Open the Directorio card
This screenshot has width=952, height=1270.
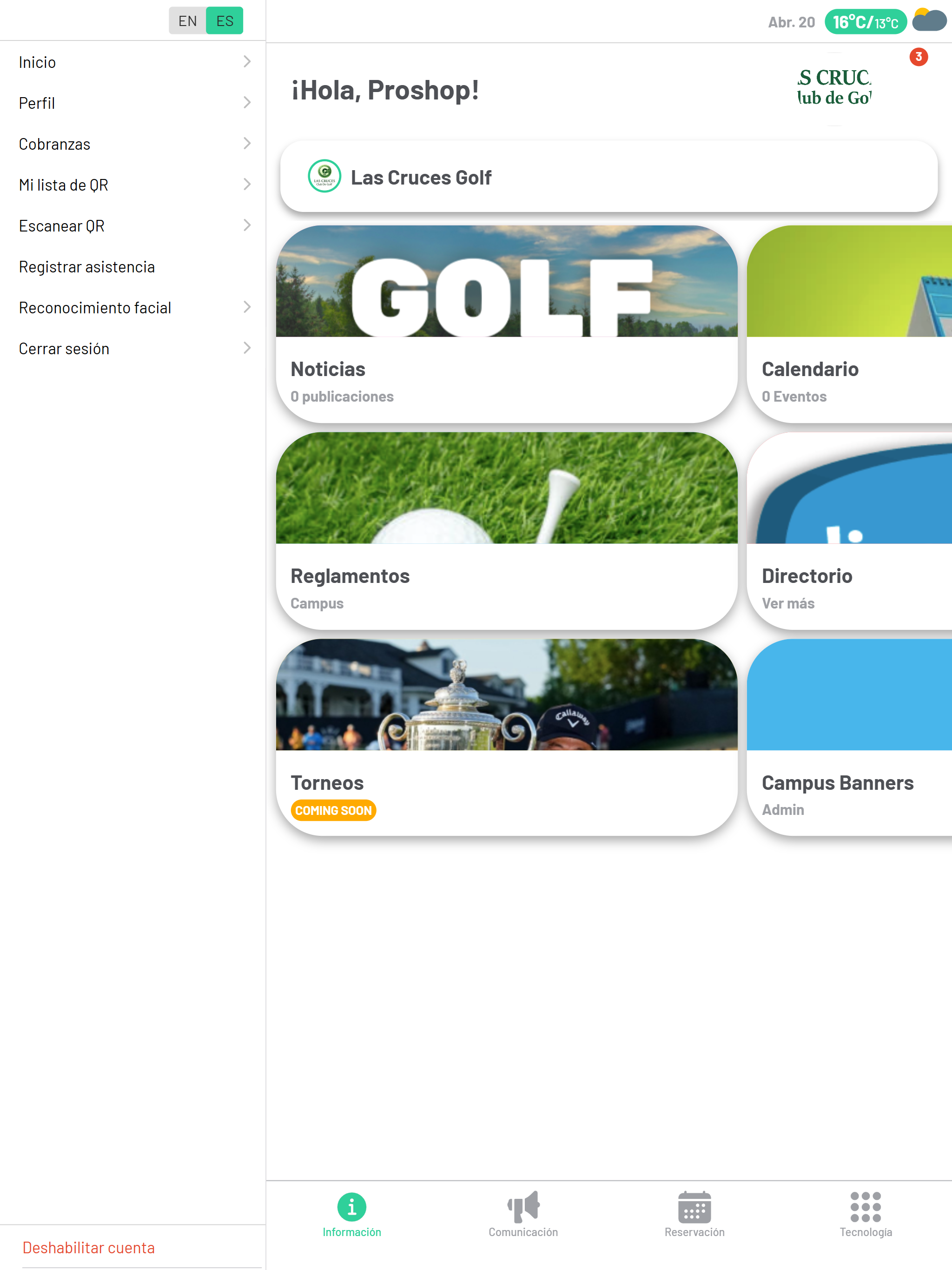(x=849, y=530)
